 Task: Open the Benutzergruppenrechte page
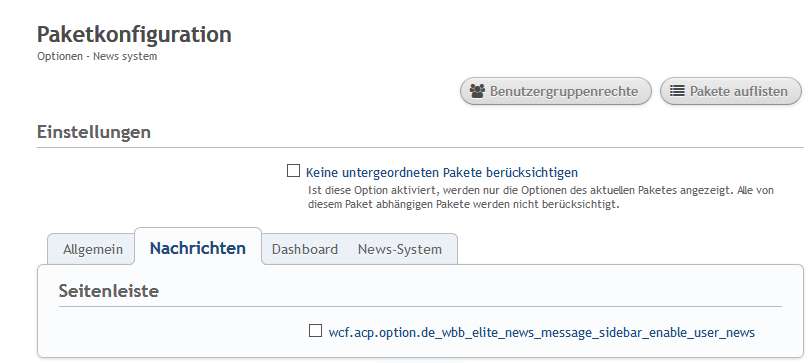[556, 91]
